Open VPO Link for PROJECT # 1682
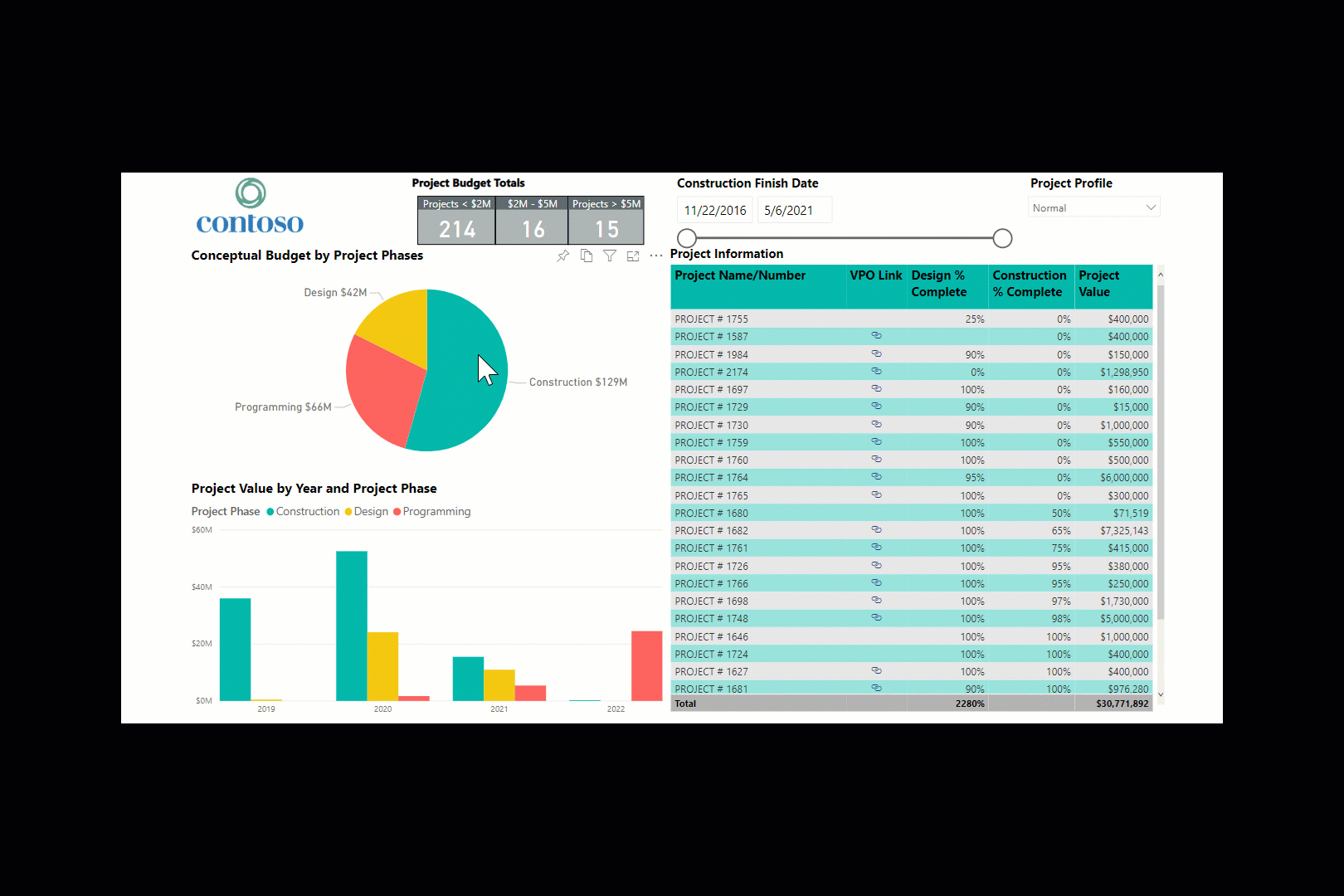 click(x=876, y=530)
